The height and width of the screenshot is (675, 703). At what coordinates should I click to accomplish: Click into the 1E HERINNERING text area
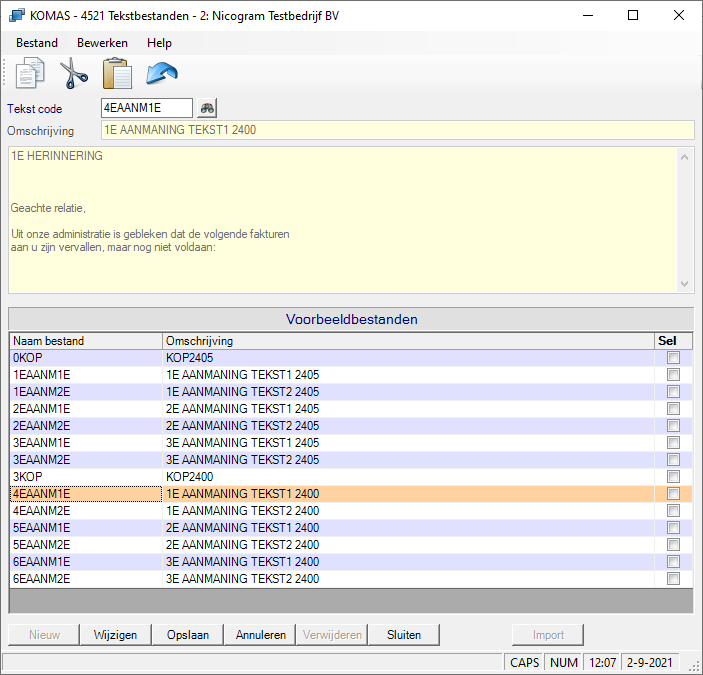click(x=343, y=220)
